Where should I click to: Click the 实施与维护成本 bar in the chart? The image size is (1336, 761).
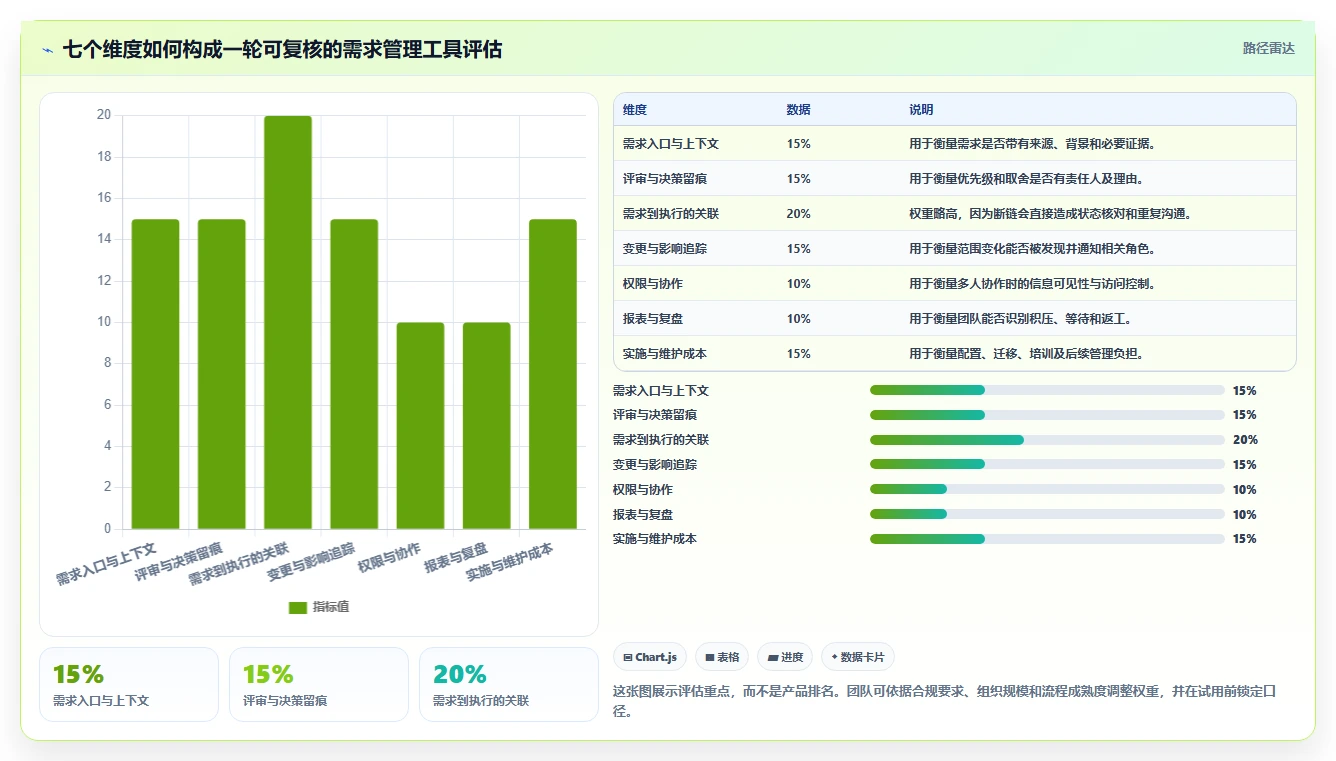pyautogui.click(x=553, y=374)
